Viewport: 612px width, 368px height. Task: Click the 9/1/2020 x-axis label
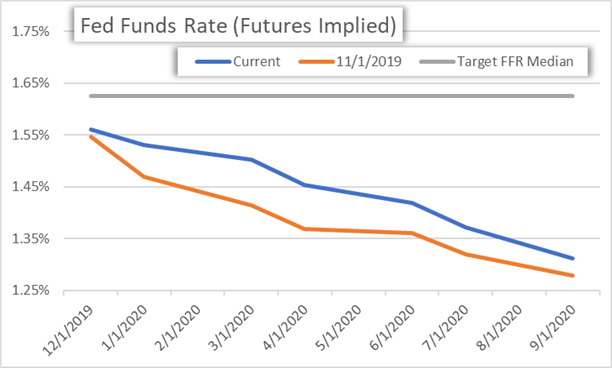coord(552,327)
